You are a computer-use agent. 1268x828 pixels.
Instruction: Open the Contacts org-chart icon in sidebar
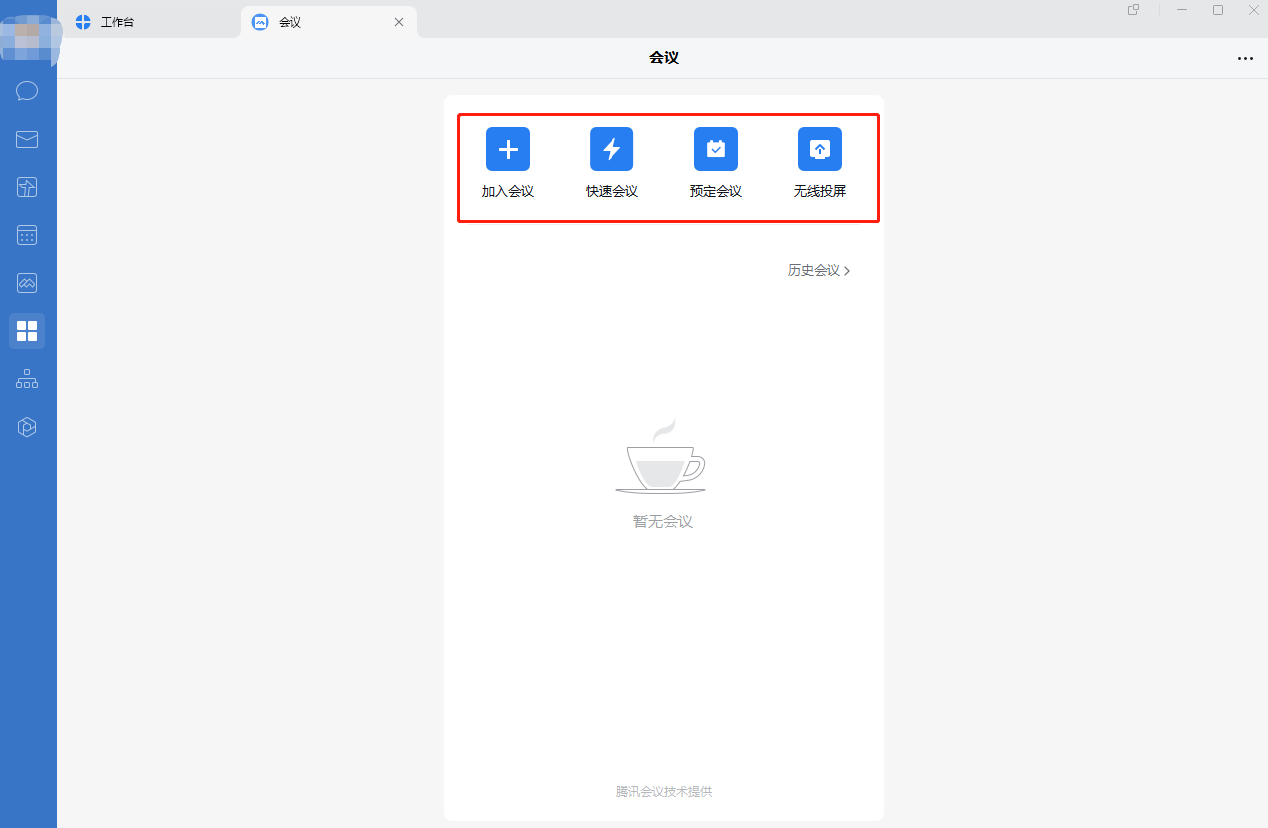coord(27,379)
